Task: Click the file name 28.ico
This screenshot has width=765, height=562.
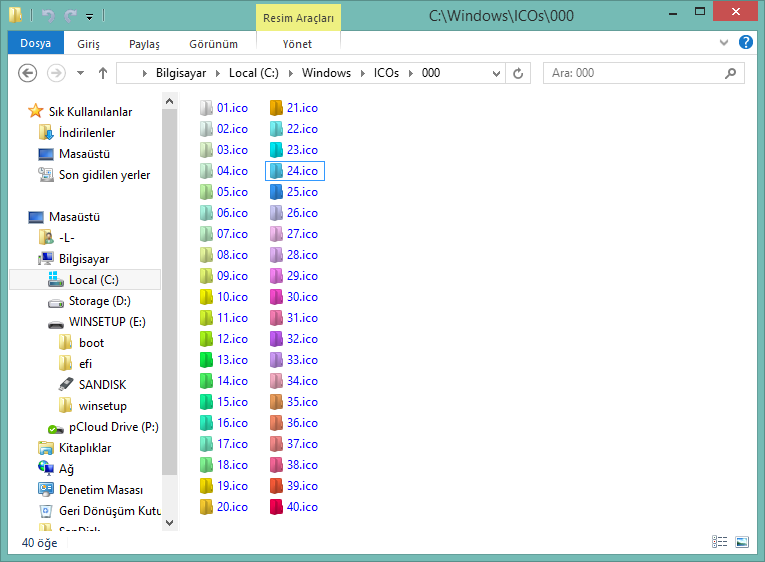Action: (x=302, y=255)
